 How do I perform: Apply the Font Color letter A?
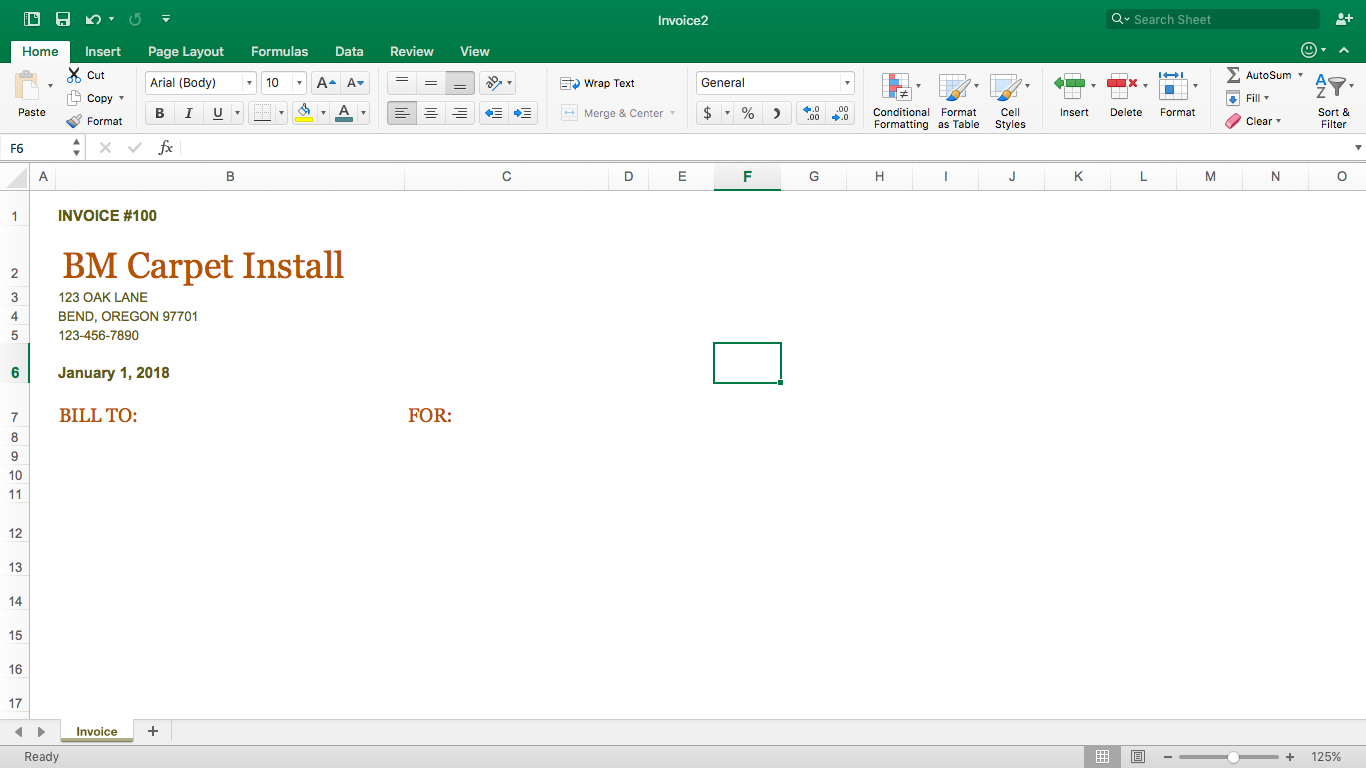[344, 113]
